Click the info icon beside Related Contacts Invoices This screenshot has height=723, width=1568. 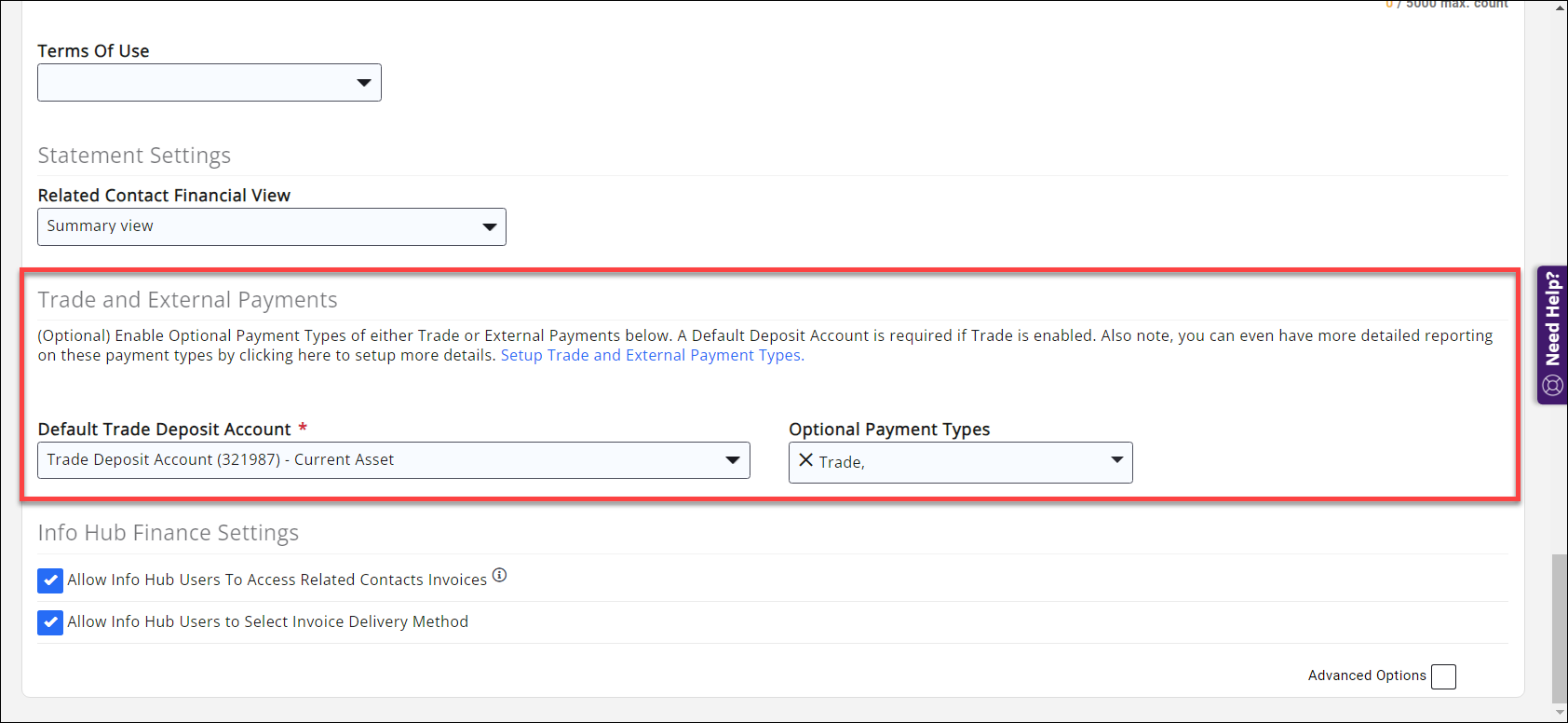pos(499,576)
